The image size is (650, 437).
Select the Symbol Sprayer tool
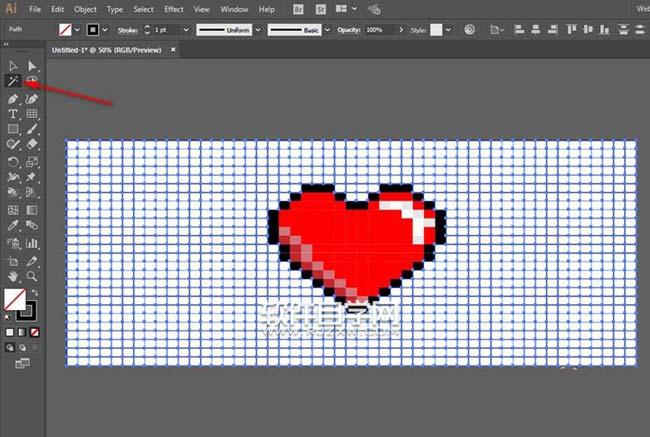pyautogui.click(x=13, y=243)
